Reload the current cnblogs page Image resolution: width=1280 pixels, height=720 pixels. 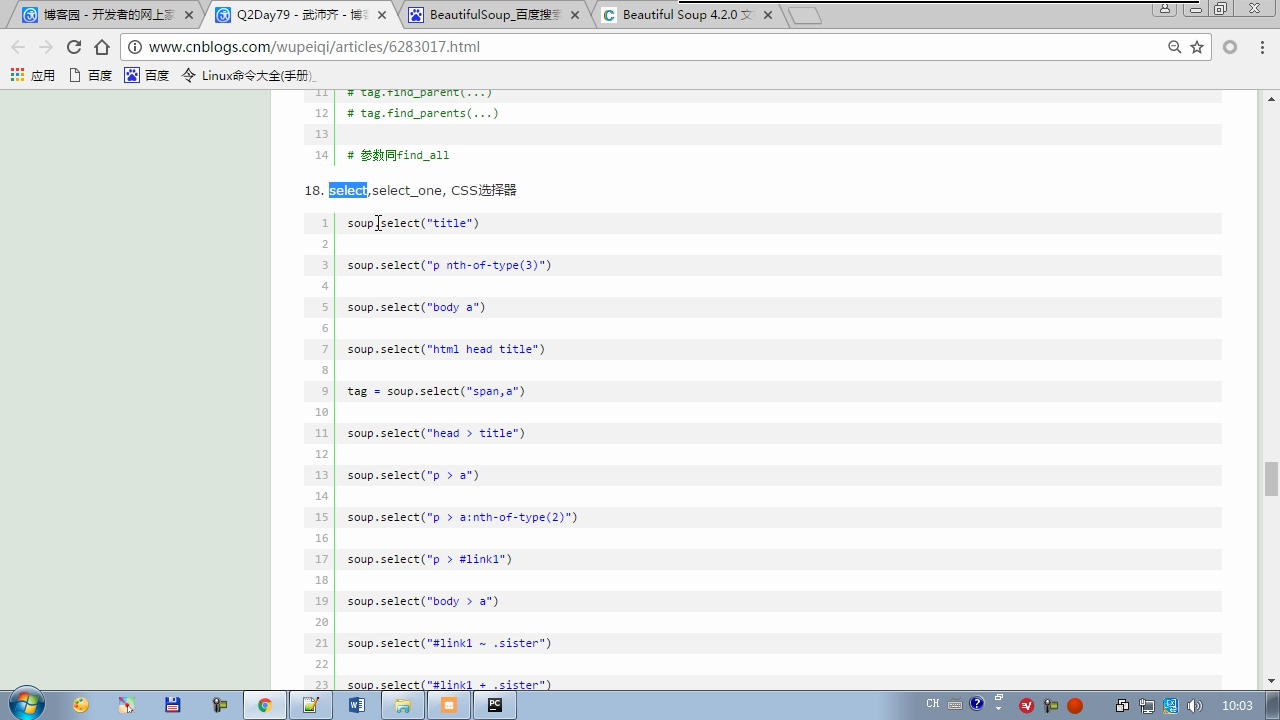[x=73, y=47]
